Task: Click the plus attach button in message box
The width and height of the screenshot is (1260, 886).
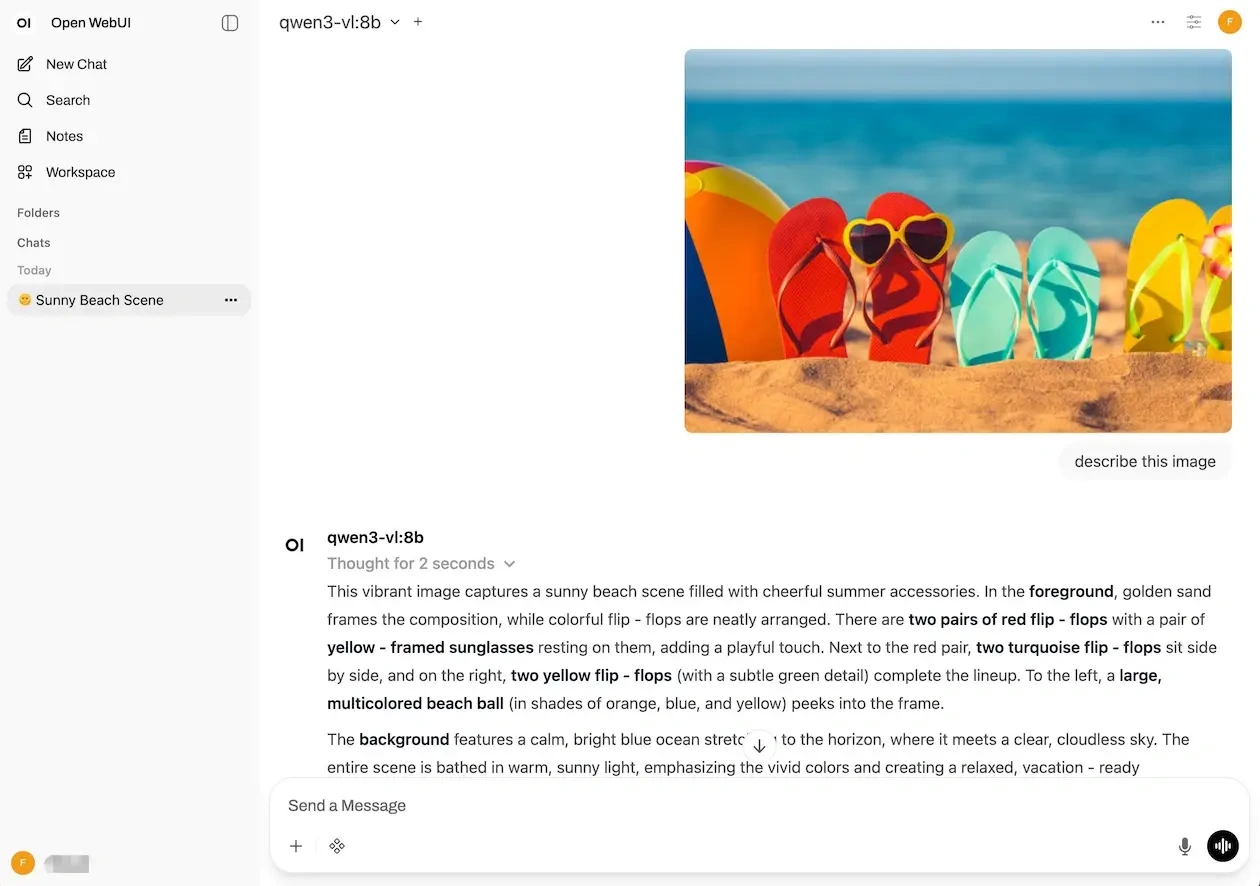Action: click(x=296, y=846)
